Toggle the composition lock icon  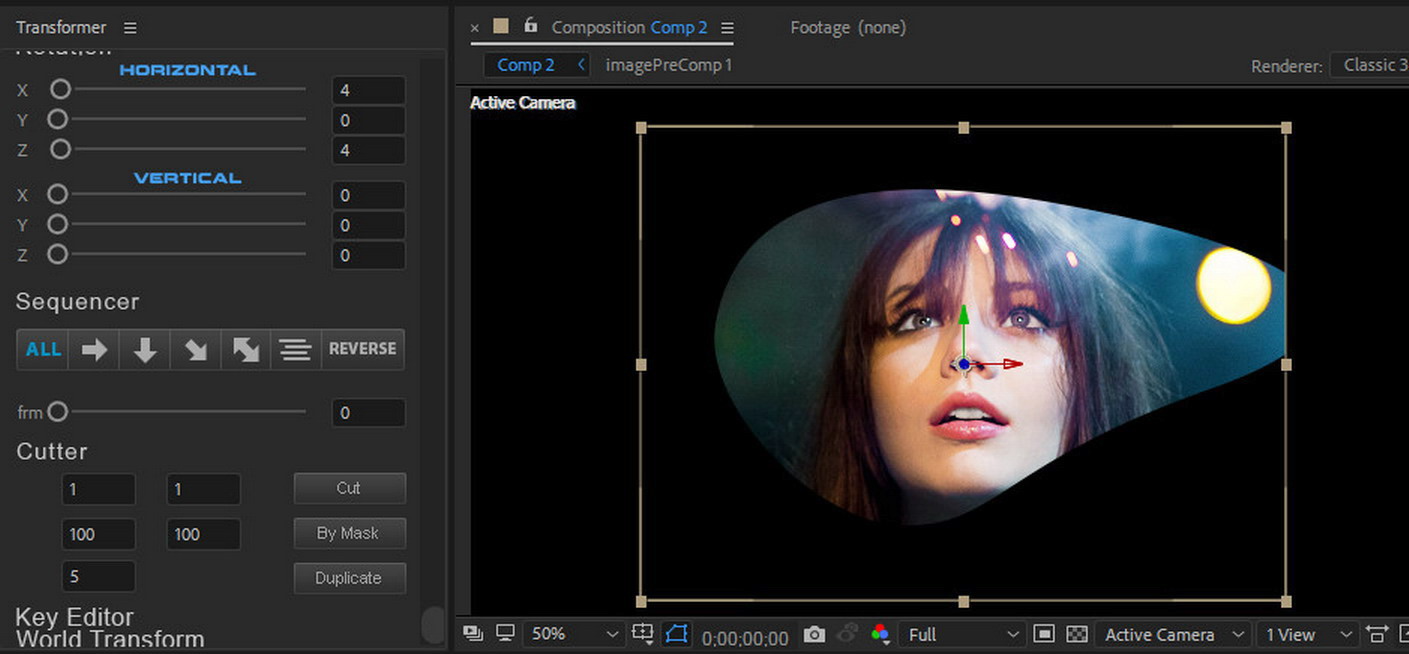[x=530, y=26]
